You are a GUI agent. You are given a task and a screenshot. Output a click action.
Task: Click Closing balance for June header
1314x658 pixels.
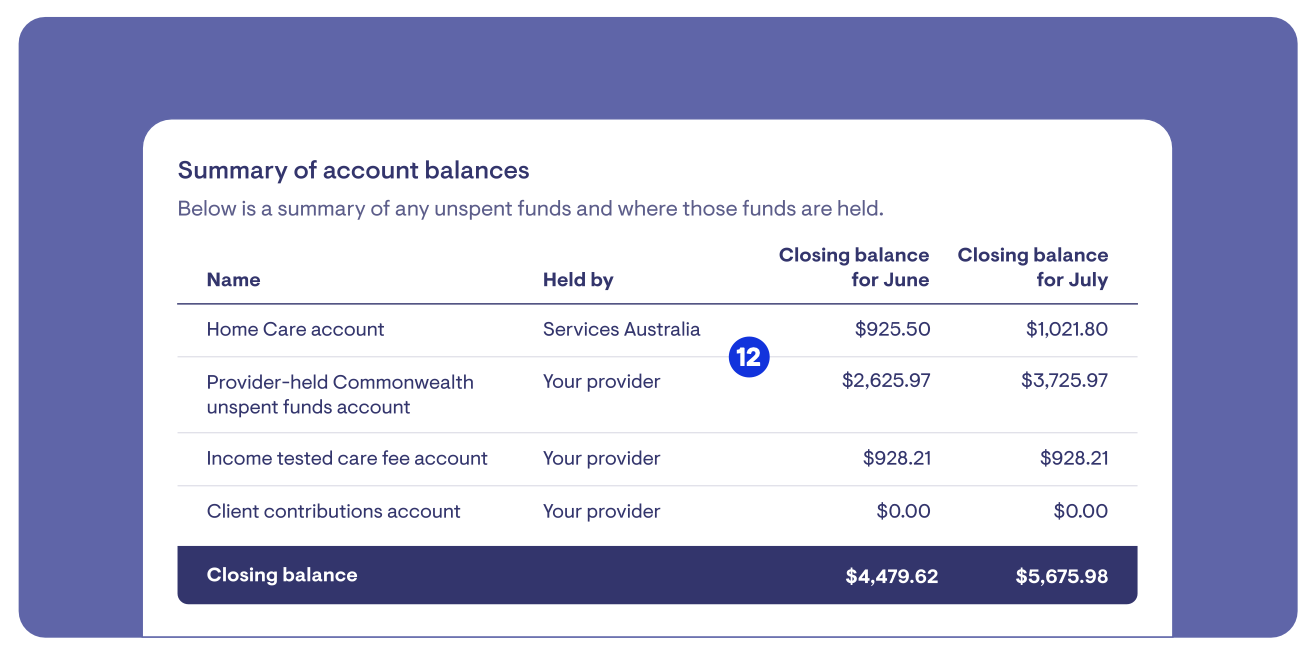click(854, 267)
